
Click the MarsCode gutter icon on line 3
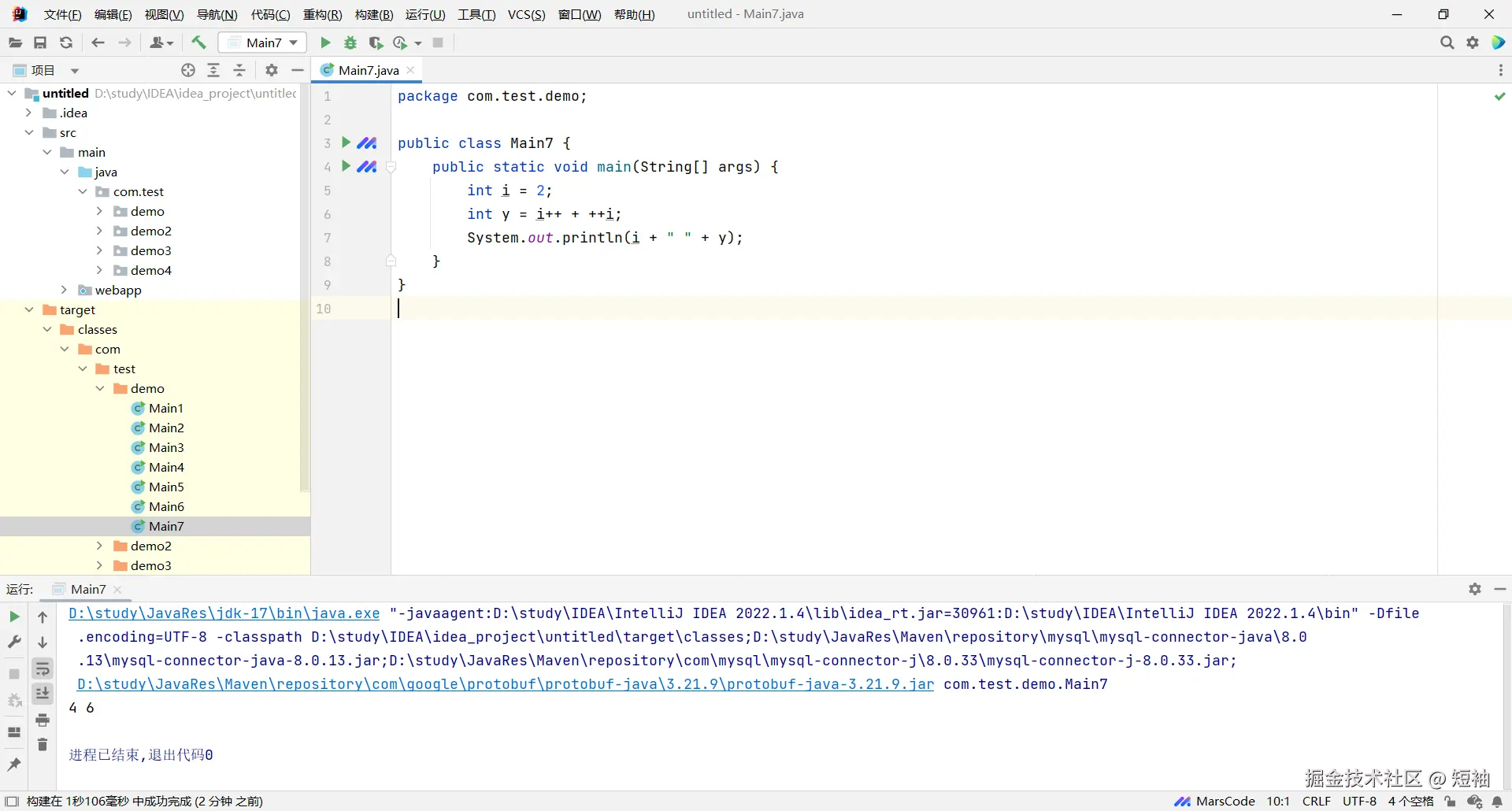pyautogui.click(x=367, y=143)
